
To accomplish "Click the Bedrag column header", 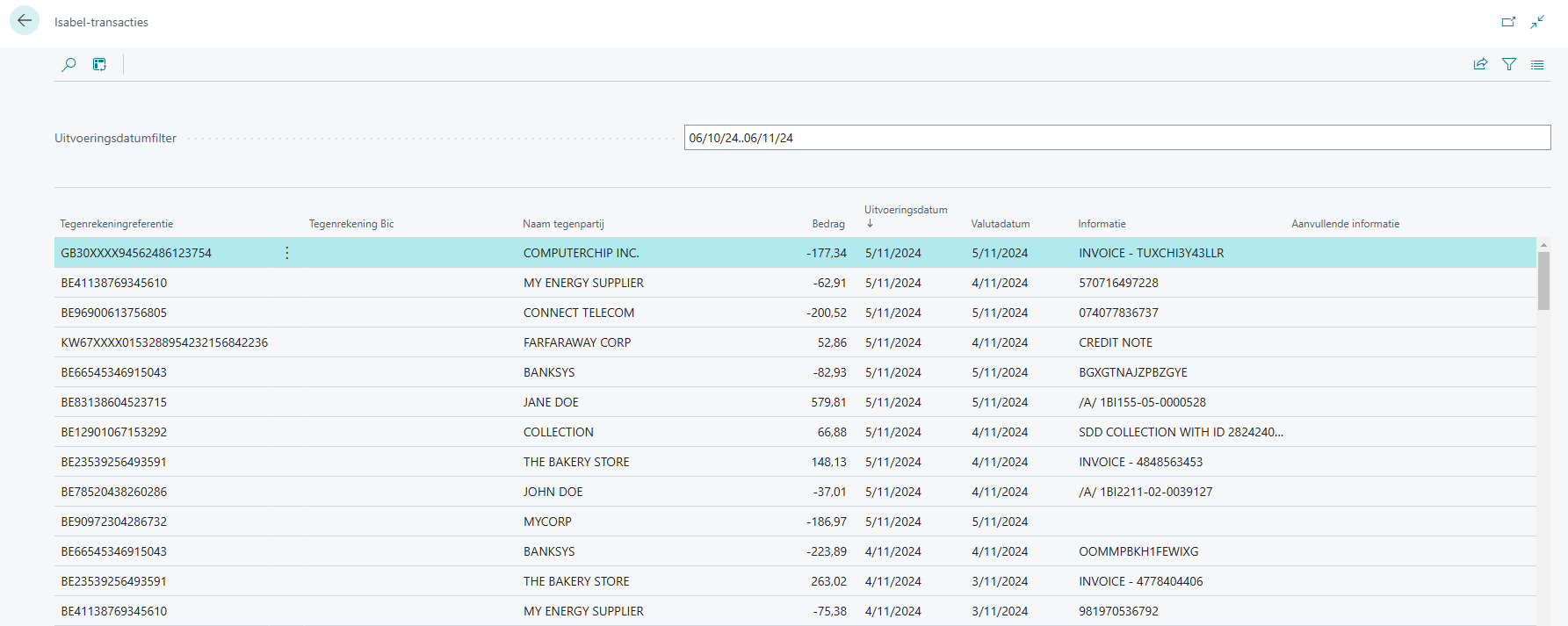I will pyautogui.click(x=827, y=224).
